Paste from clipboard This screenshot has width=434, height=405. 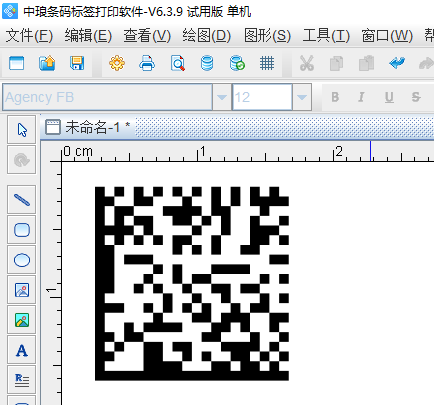coord(366,63)
